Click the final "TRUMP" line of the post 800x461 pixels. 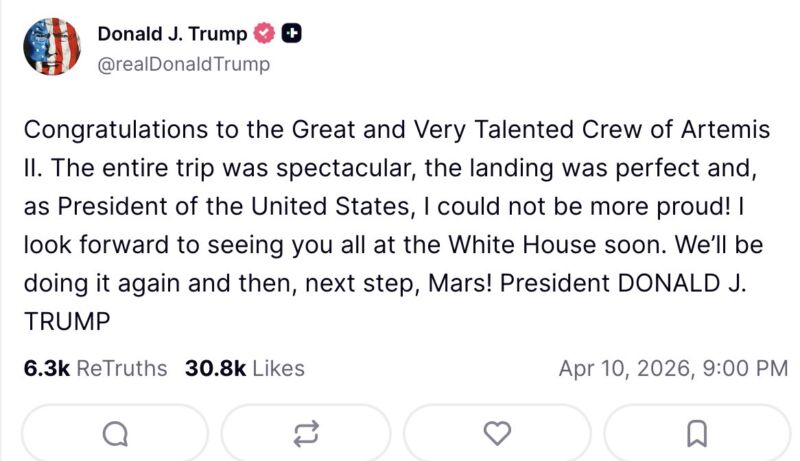pos(65,320)
